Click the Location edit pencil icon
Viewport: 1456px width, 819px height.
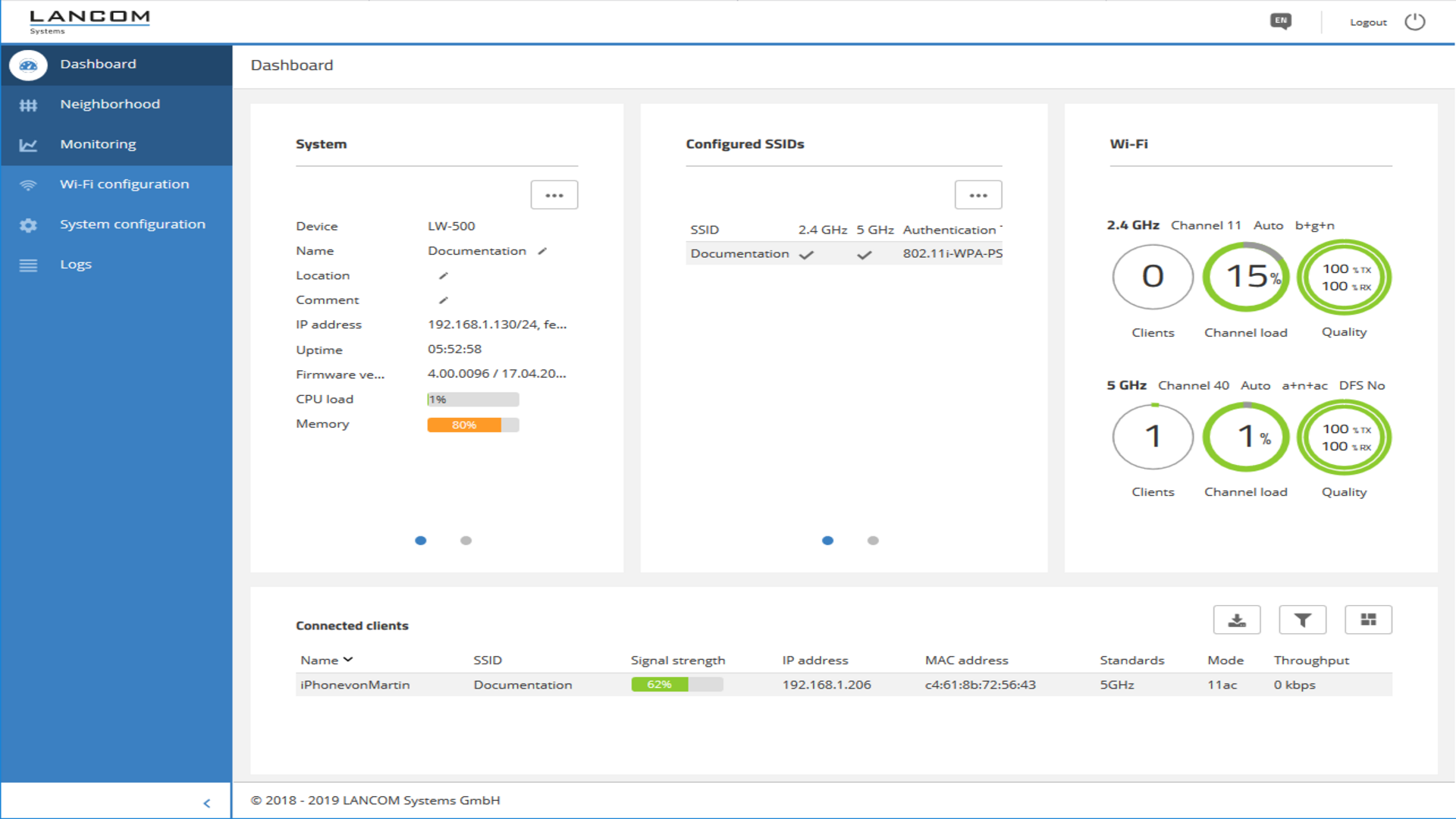coord(444,276)
